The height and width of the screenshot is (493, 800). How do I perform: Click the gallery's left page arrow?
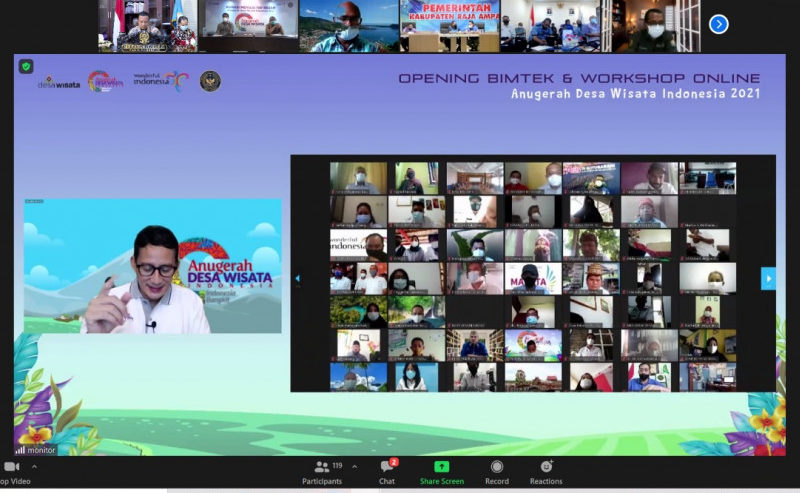[298, 278]
